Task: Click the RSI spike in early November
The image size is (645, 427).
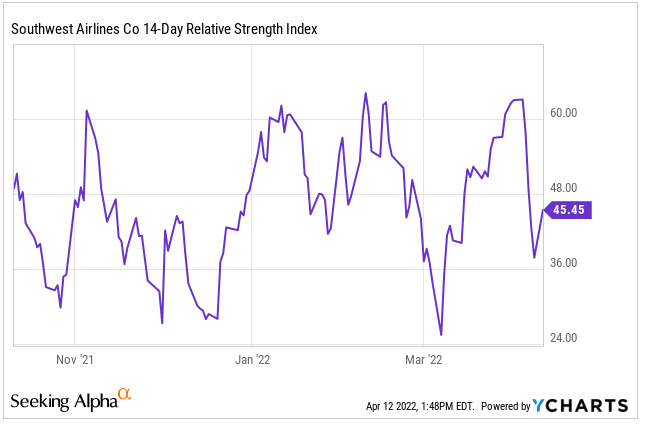Action: [87, 111]
